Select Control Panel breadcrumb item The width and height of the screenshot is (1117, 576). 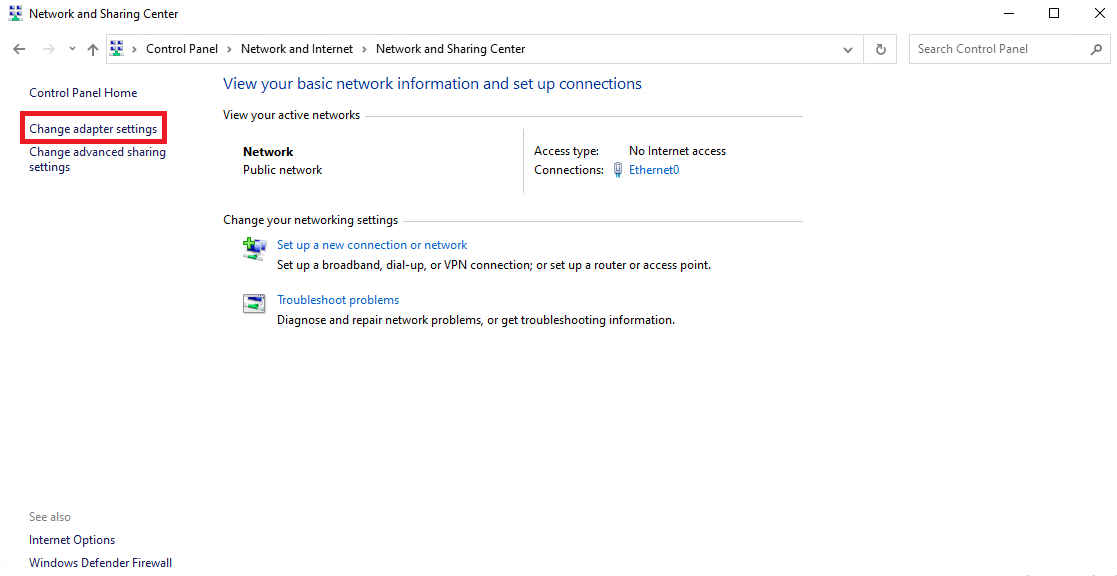(x=181, y=49)
